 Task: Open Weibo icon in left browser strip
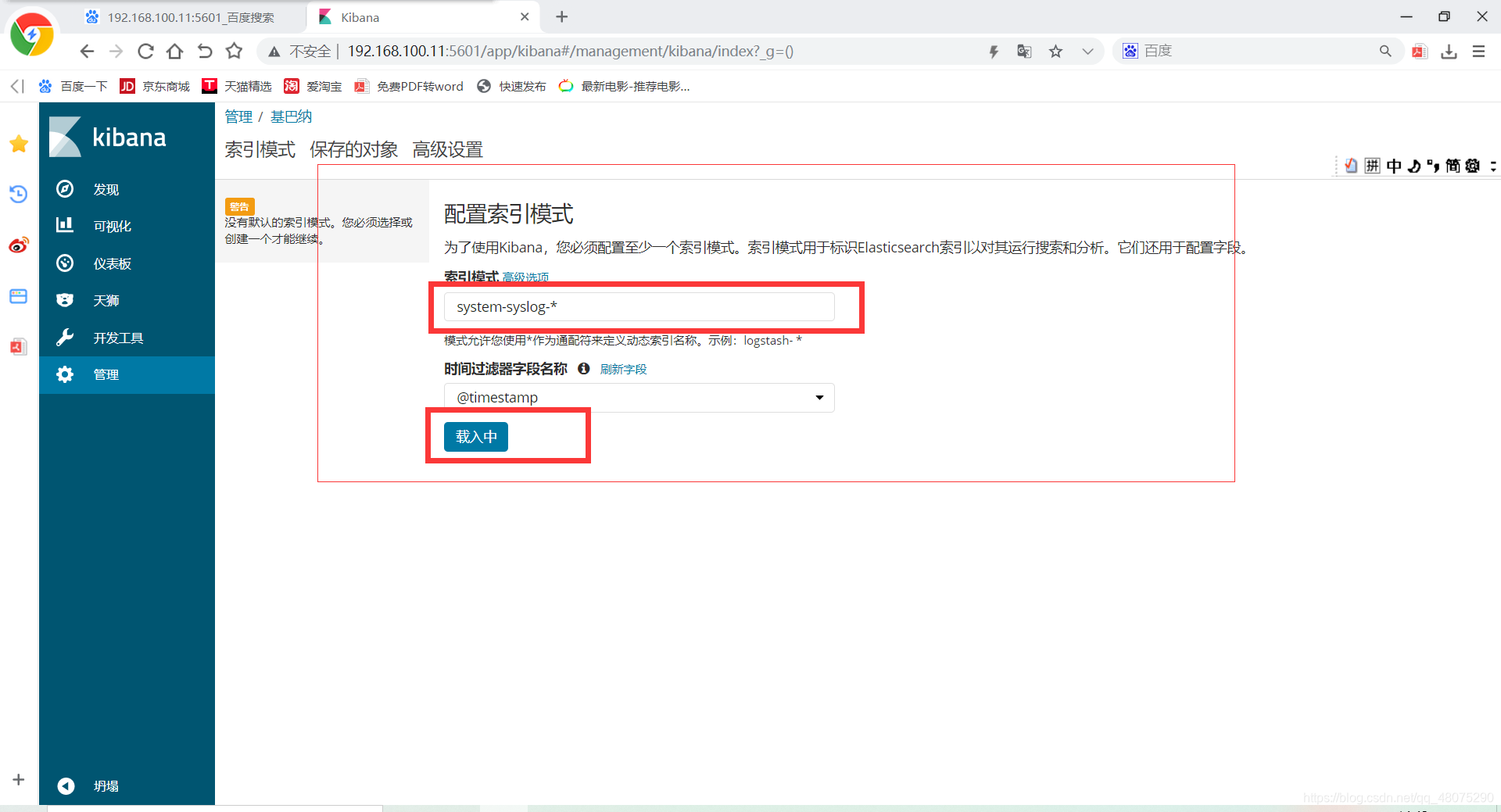pos(19,245)
